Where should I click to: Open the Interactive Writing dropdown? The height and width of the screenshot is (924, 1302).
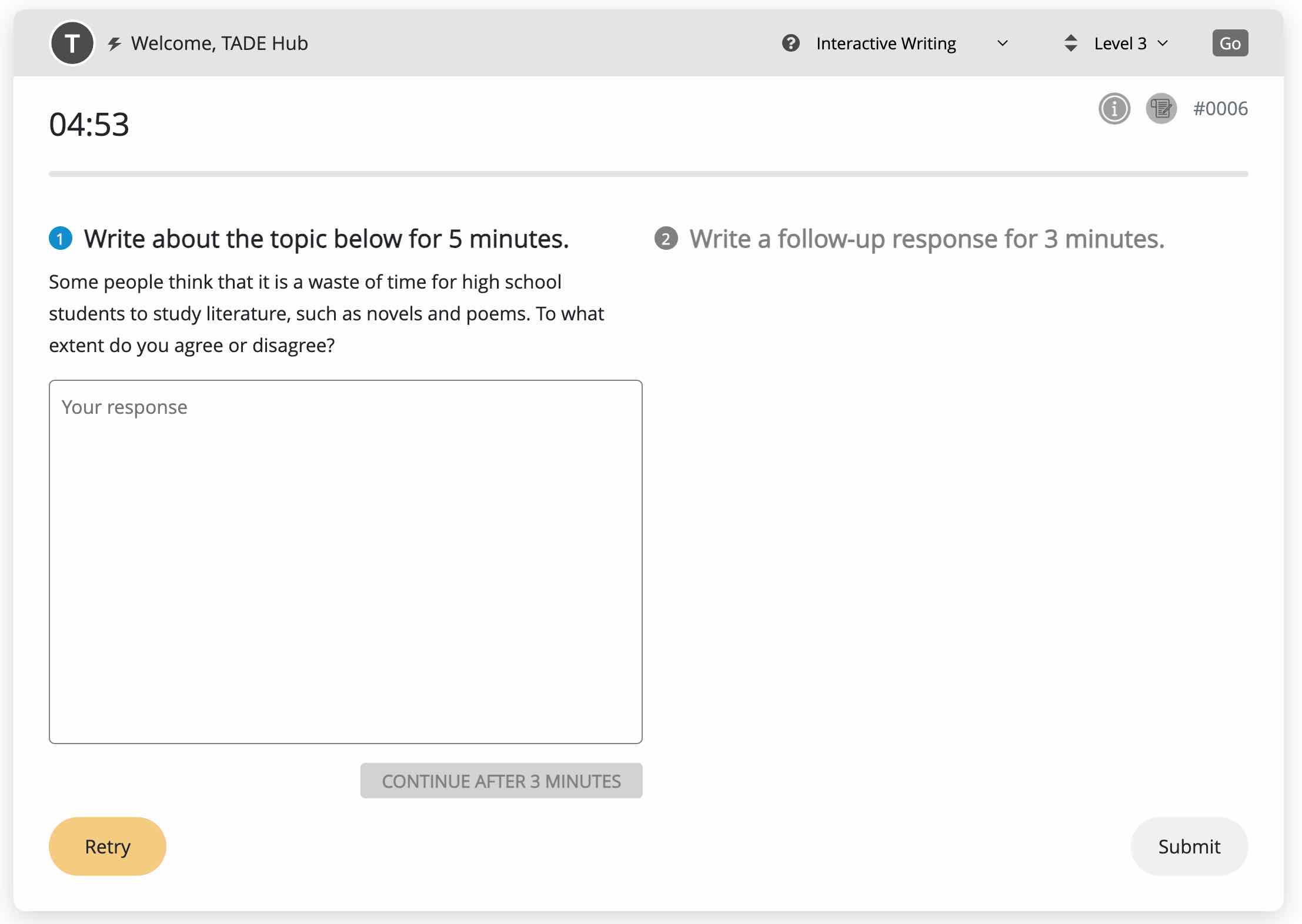(912, 43)
